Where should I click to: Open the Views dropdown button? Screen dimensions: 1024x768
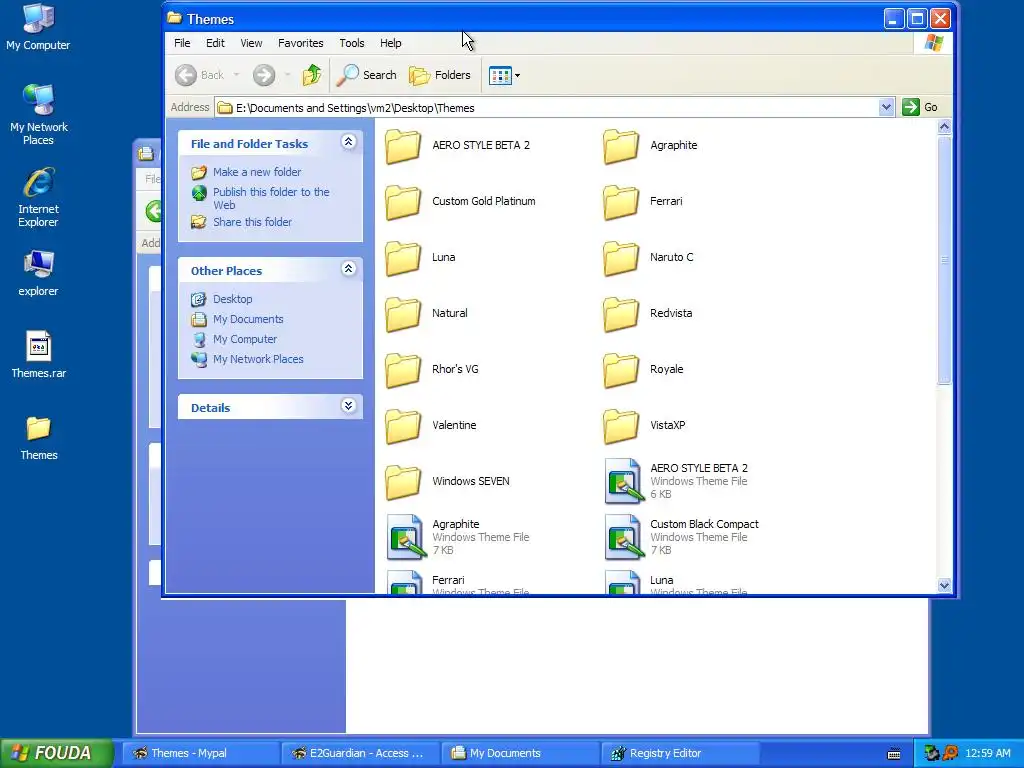click(504, 75)
